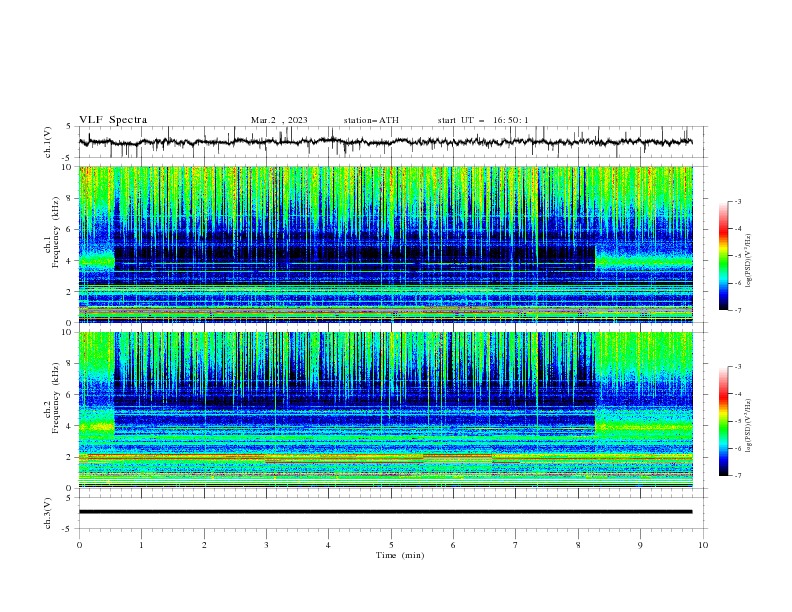792x612 pixels.
Task: Click the 'ch.3(V)' axis label
Action: tap(48, 513)
